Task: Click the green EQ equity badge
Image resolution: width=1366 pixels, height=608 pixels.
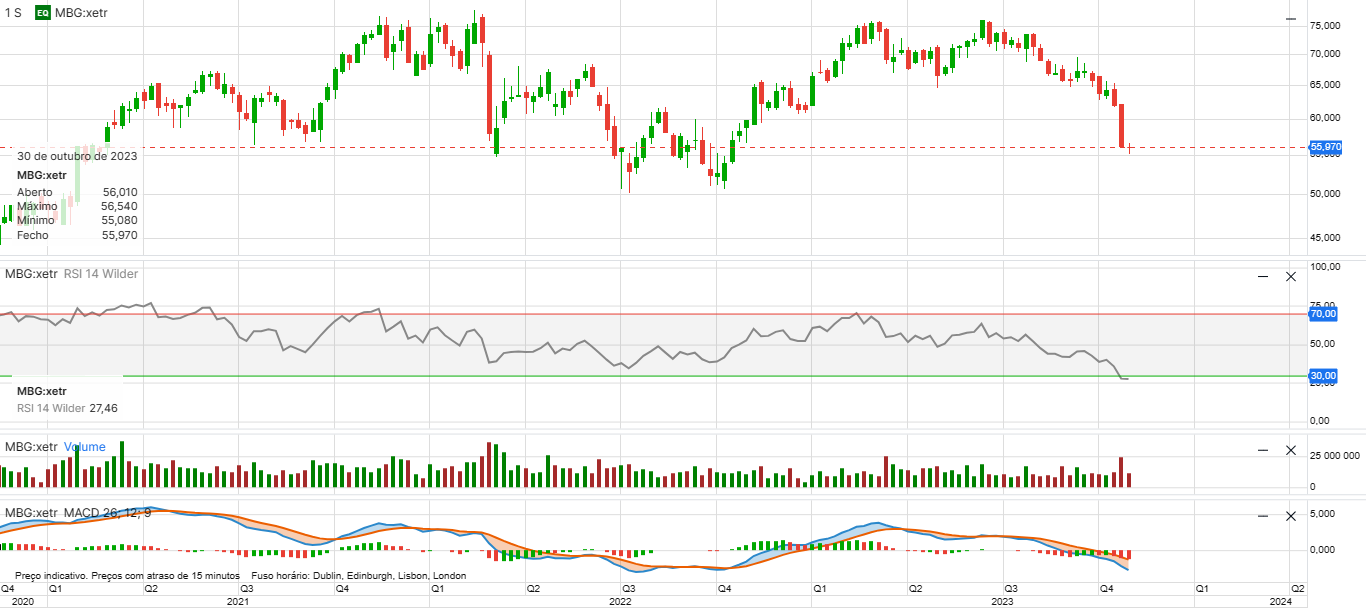Action: click(x=43, y=13)
